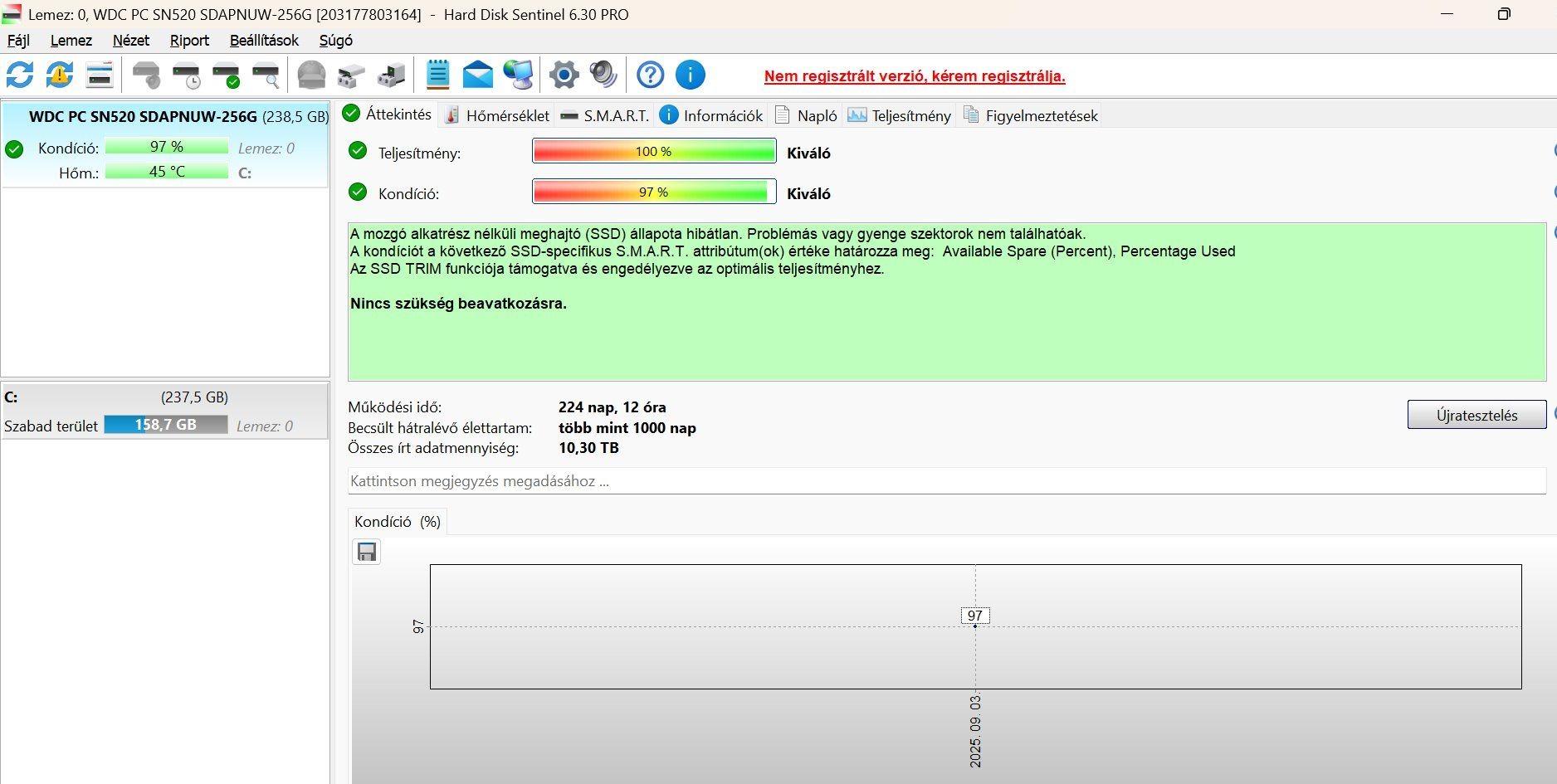
Task: Click the left panel 45 °C temperature bar
Action: 167,172
